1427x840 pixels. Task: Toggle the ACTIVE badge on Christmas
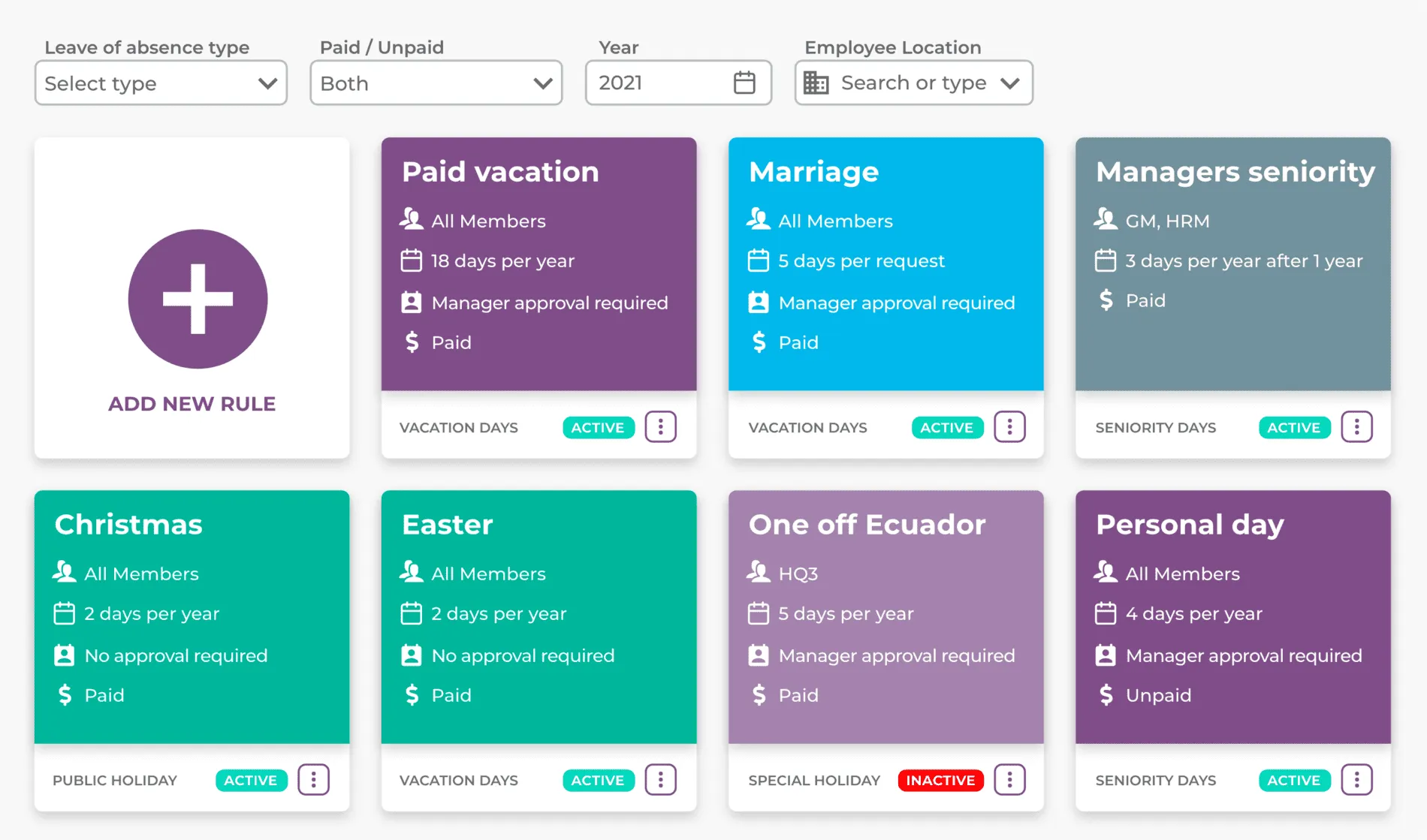pyautogui.click(x=251, y=781)
